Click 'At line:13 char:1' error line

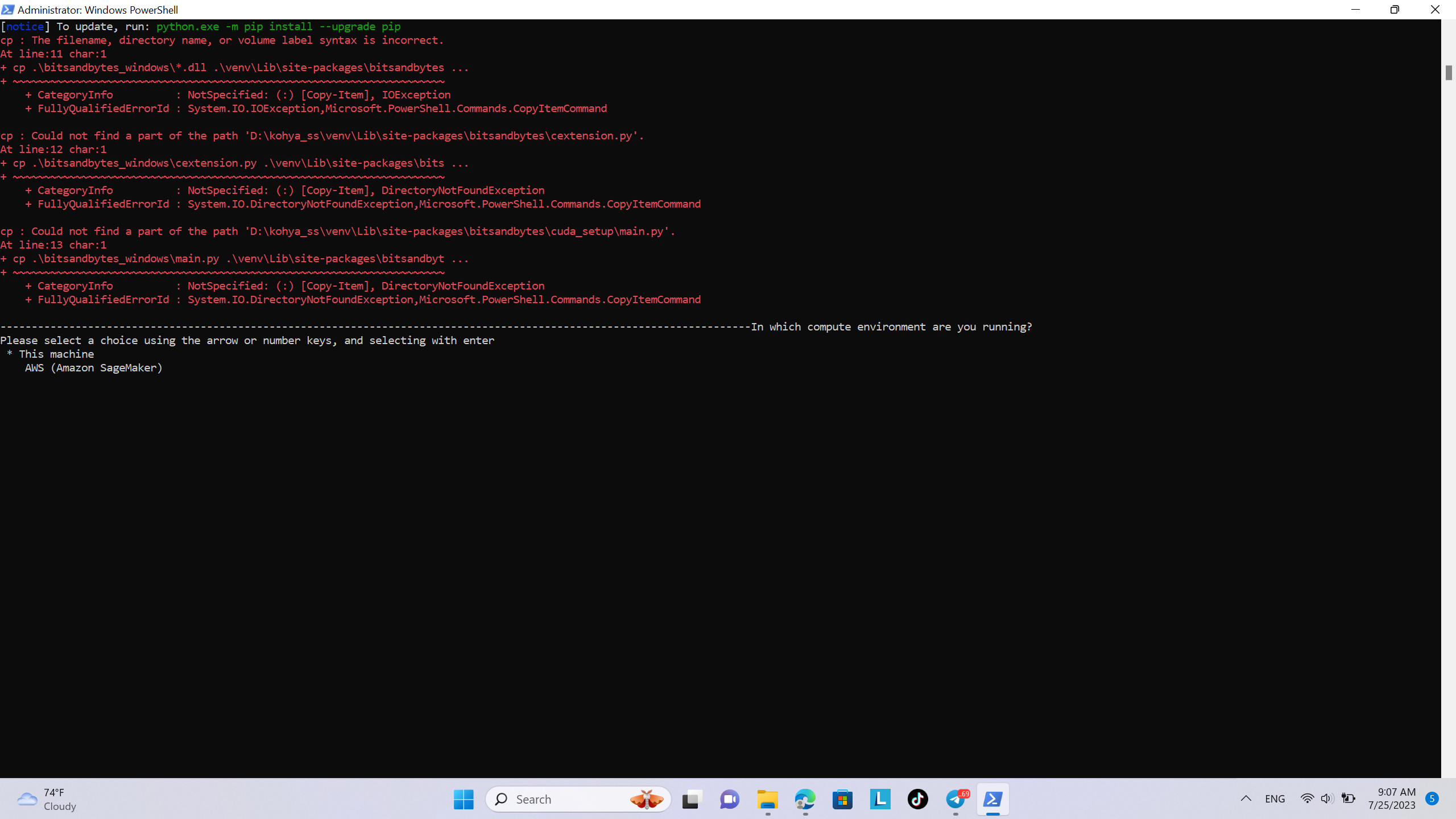pos(53,245)
